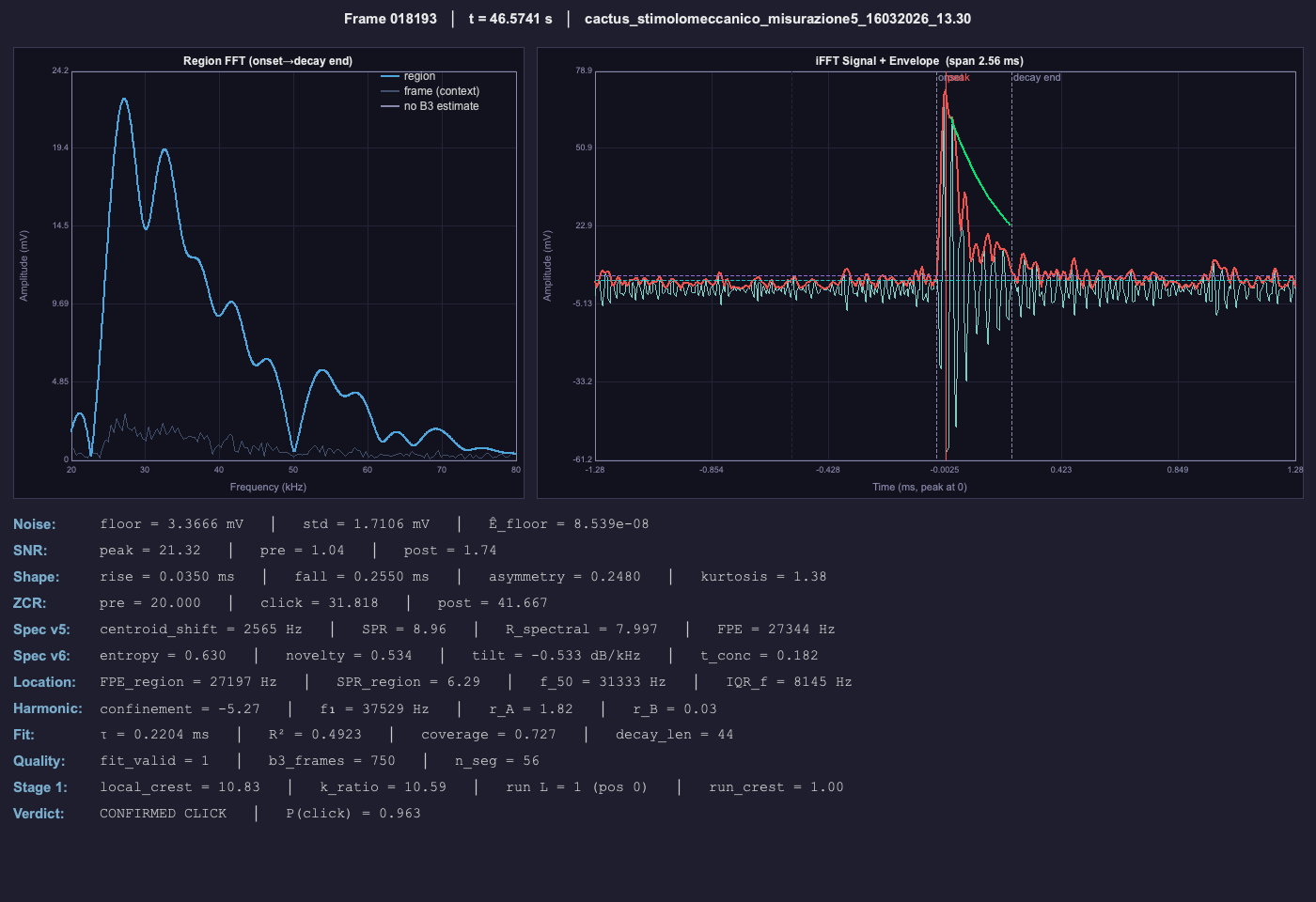Click the 'Time (ms, peak at 0)' axis label

point(919,487)
